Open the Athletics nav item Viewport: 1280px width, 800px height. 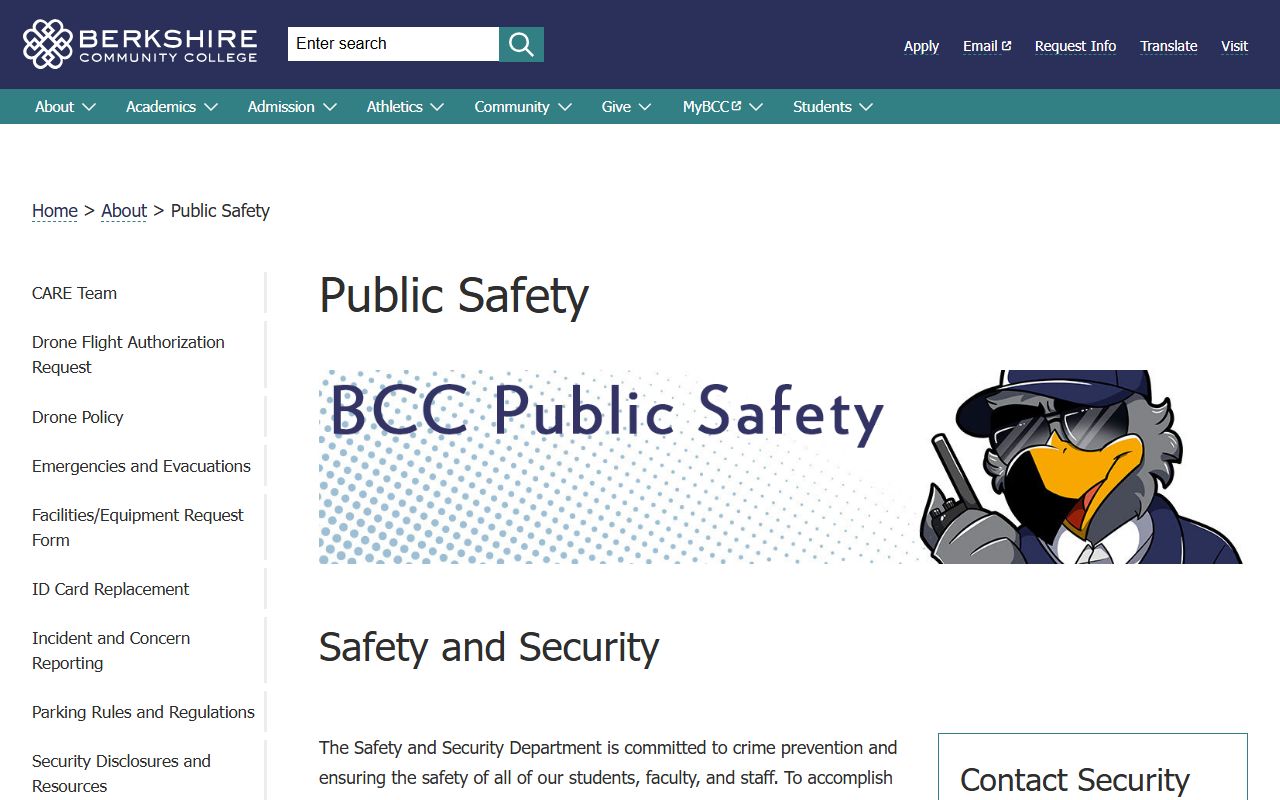click(394, 107)
